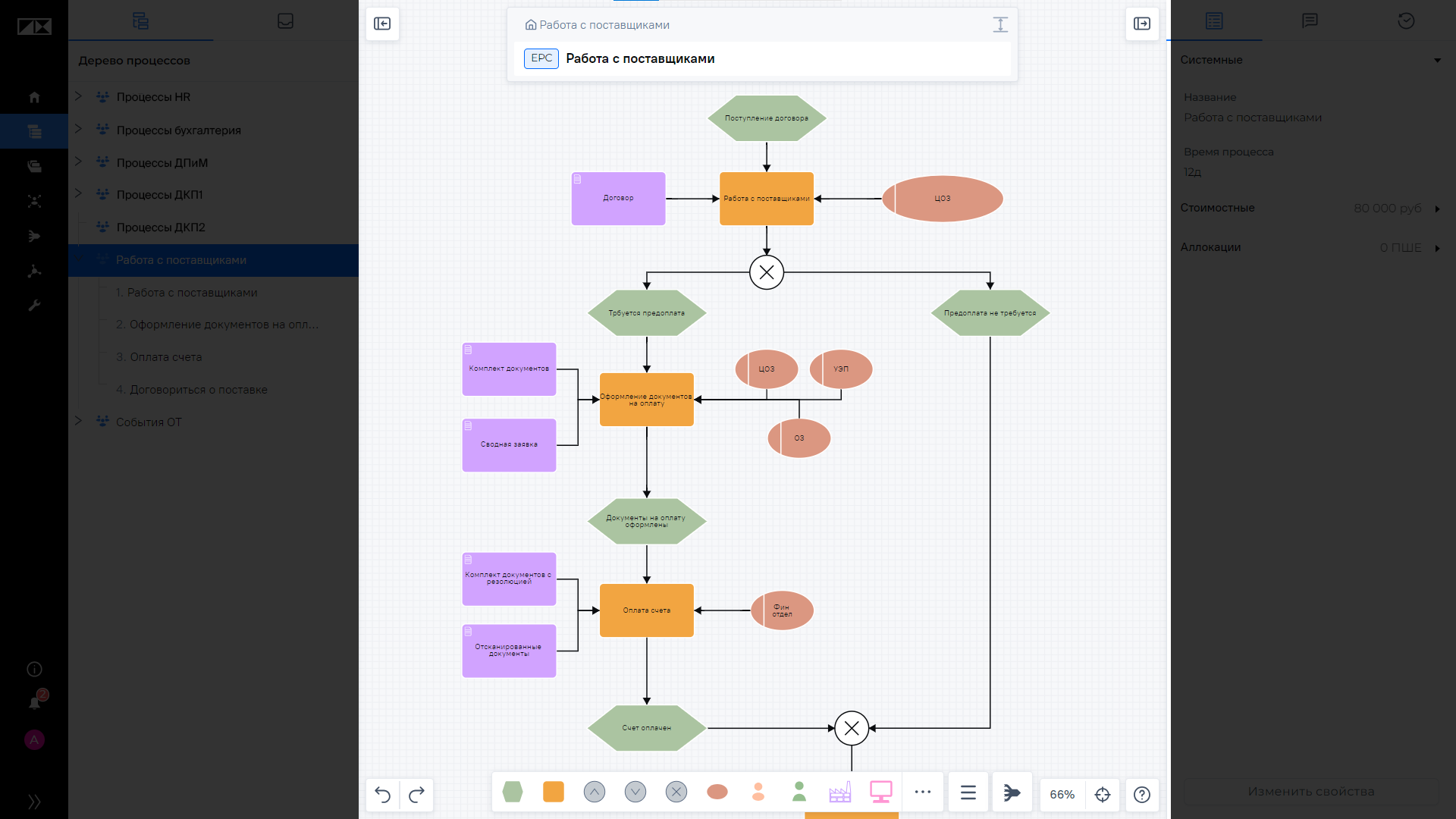Screen dimensions: 1456x819
Task: Click the EPC notation badge
Action: tap(541, 58)
